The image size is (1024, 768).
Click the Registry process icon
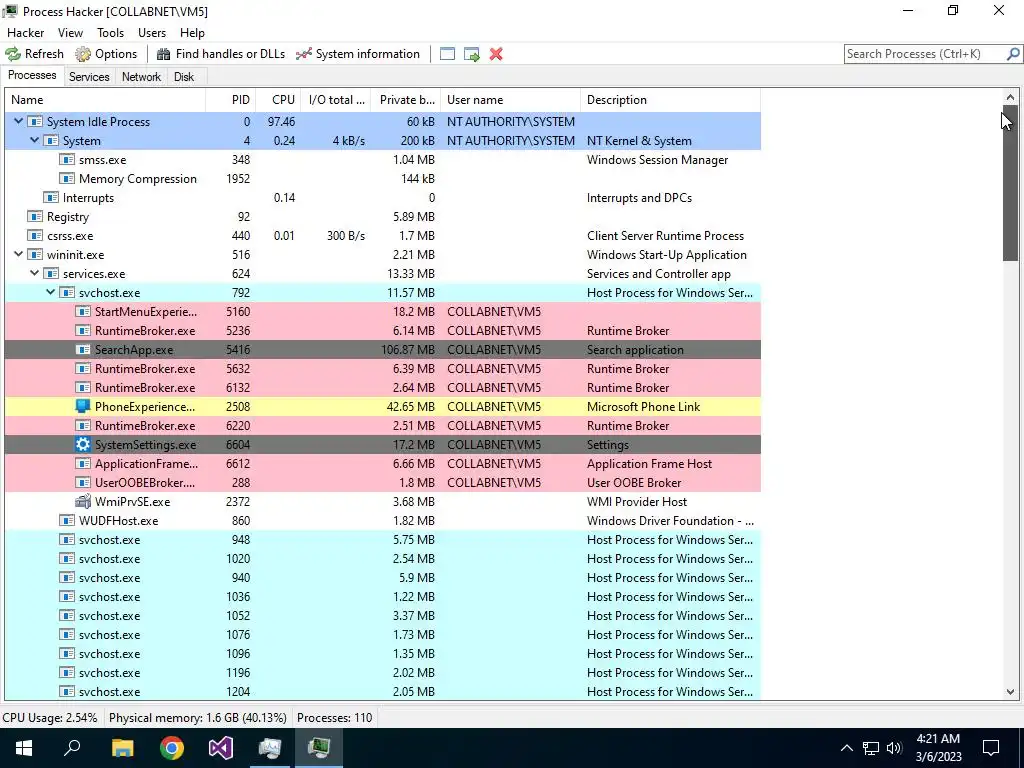pos(35,217)
